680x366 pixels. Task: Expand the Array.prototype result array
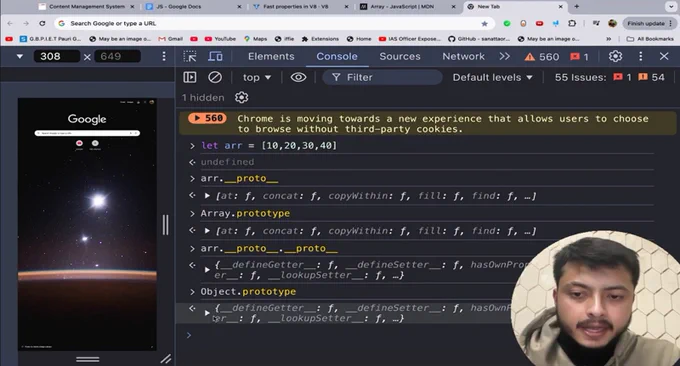(x=207, y=231)
